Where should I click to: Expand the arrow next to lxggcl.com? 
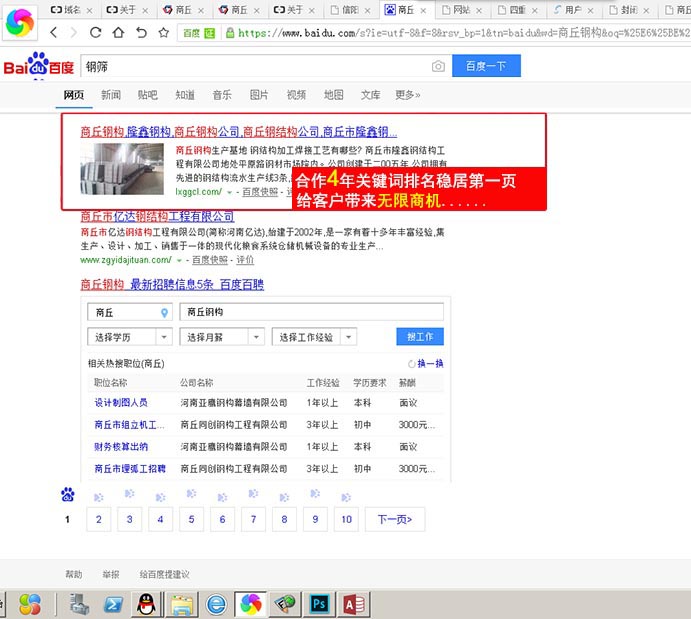[x=229, y=193]
